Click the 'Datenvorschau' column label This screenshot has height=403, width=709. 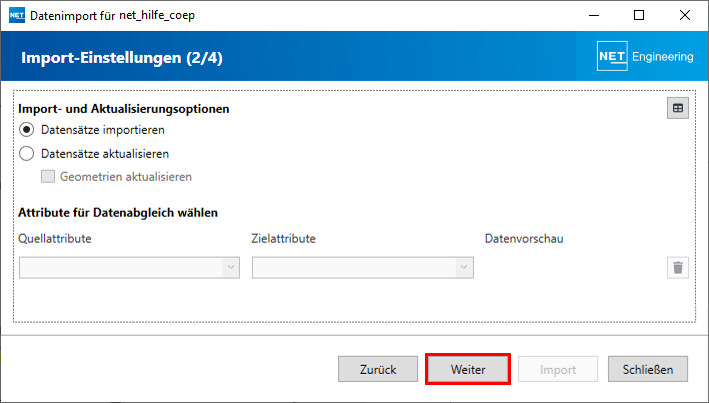[x=524, y=238]
